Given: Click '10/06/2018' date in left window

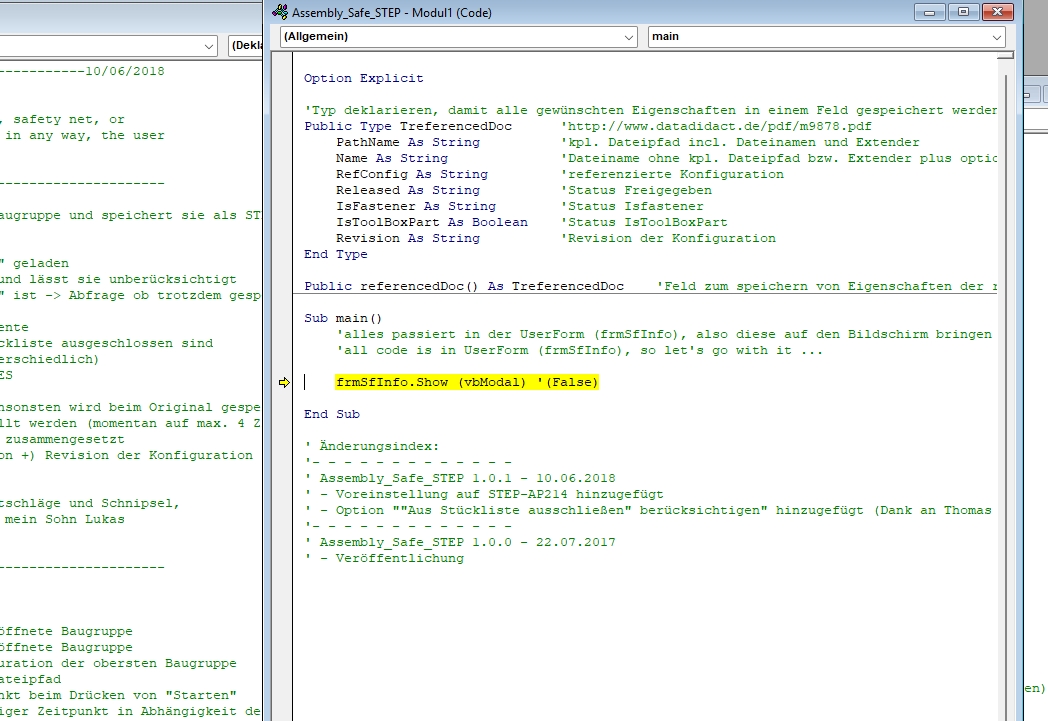Looking at the screenshot, I should click(124, 71).
